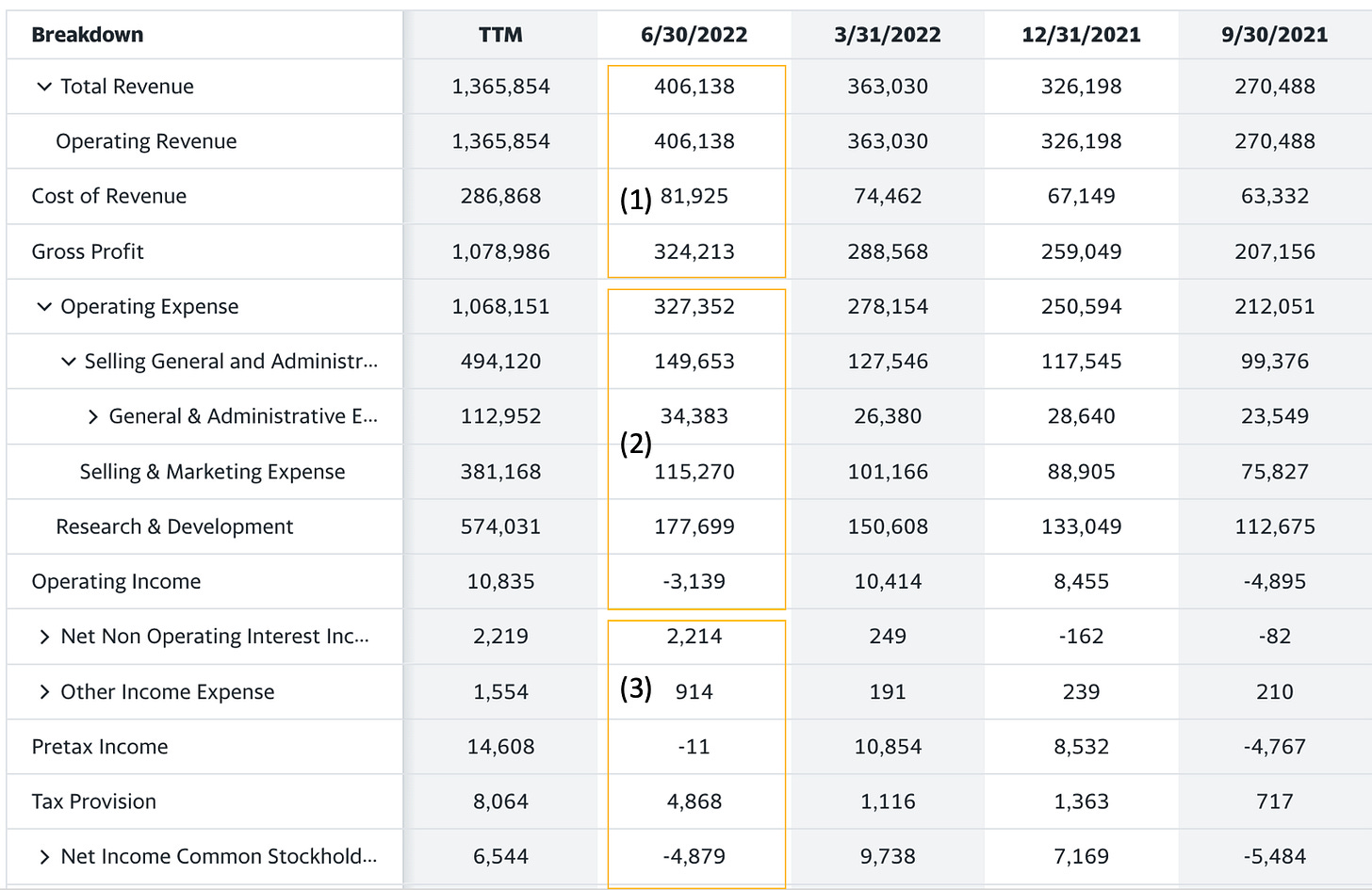Click 6/30/2022 value 34,383
Screen dimensions: 1372x890
point(694,416)
